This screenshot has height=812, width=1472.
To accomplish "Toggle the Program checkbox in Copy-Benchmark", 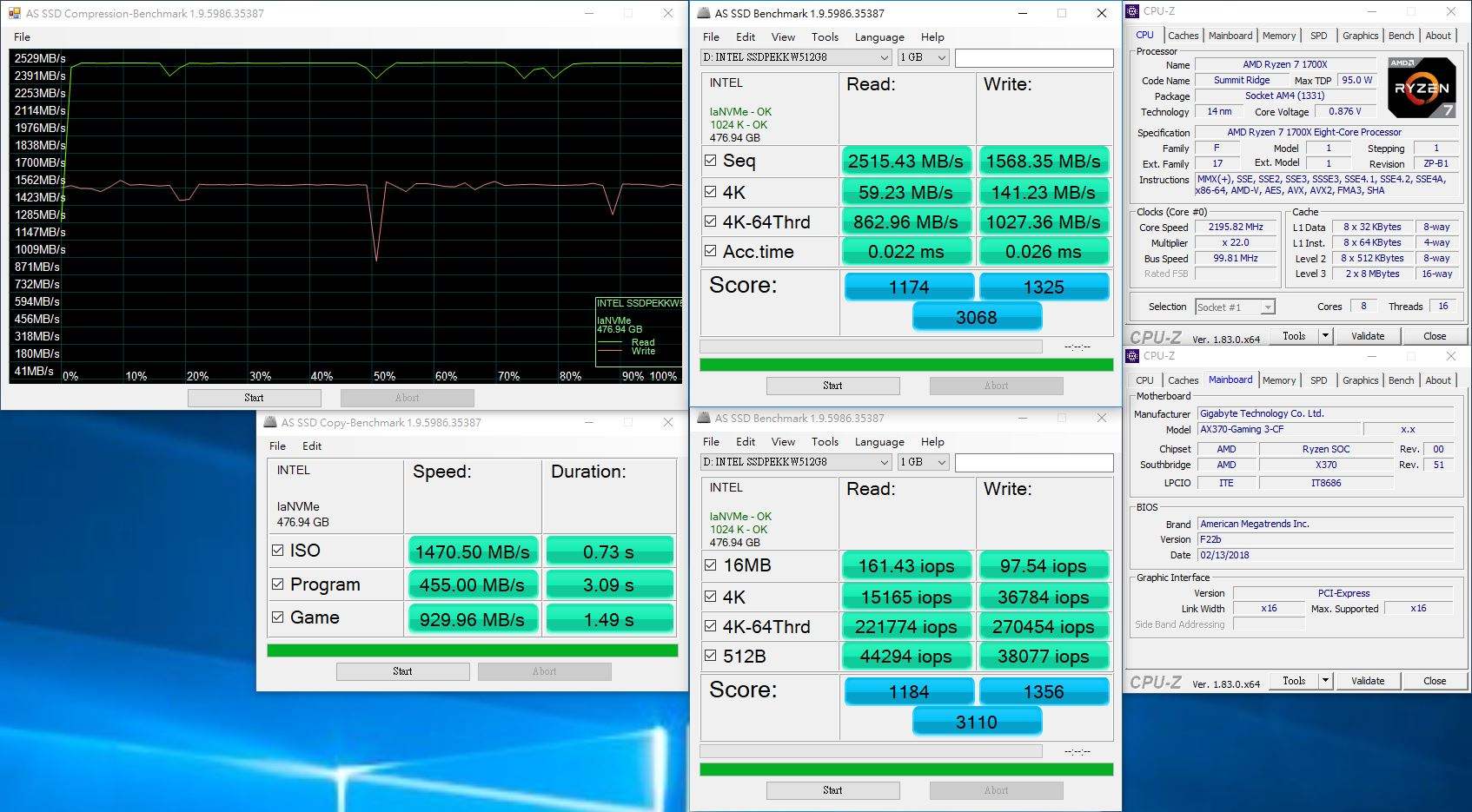I will point(278,584).
